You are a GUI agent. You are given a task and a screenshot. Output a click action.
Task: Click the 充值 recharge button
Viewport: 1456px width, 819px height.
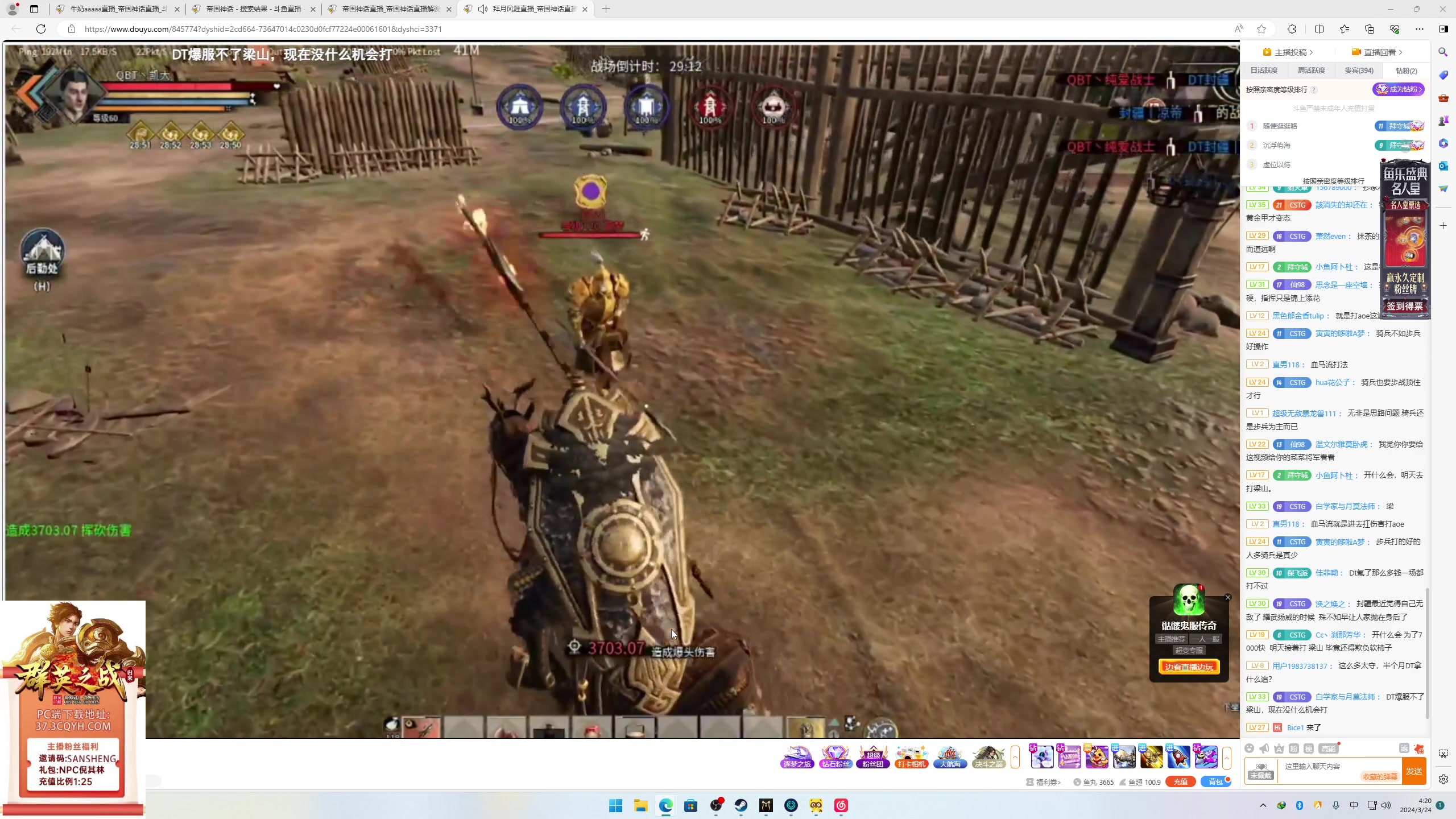pyautogui.click(x=1180, y=782)
